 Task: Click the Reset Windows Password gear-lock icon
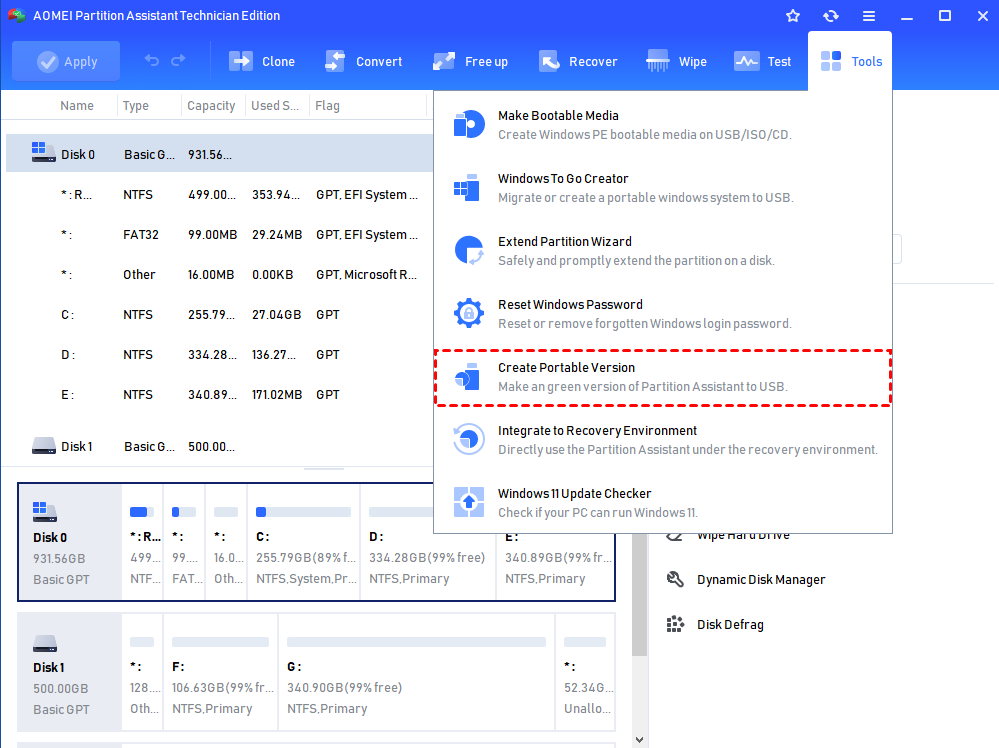tap(469, 313)
